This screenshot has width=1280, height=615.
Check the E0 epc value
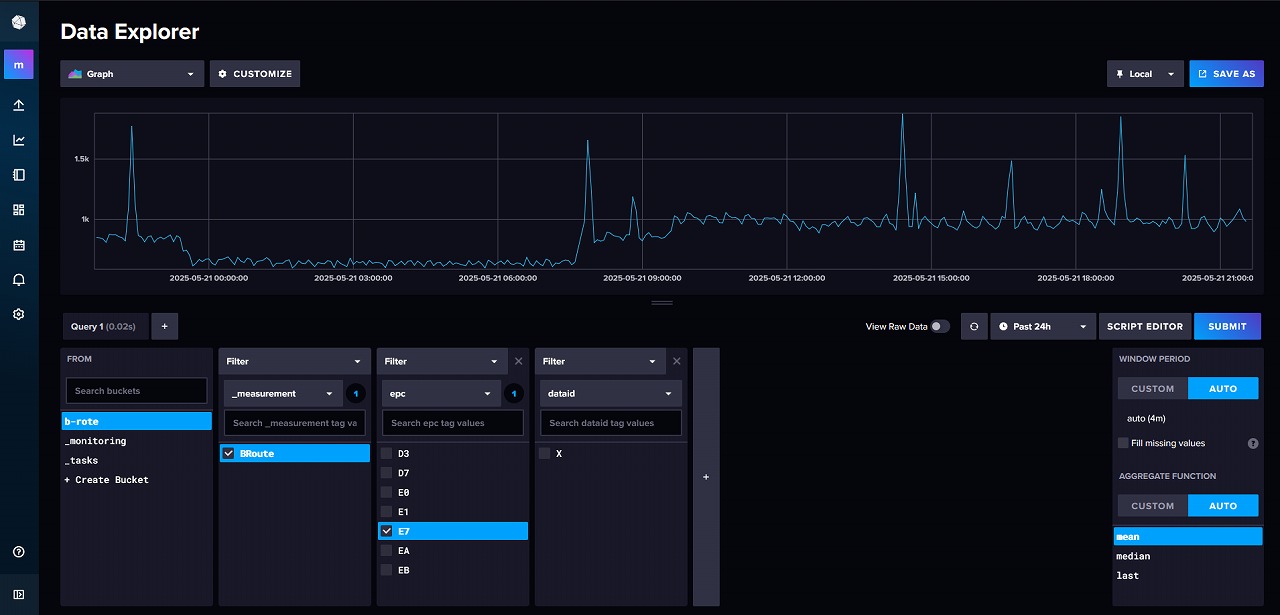tap(387, 492)
